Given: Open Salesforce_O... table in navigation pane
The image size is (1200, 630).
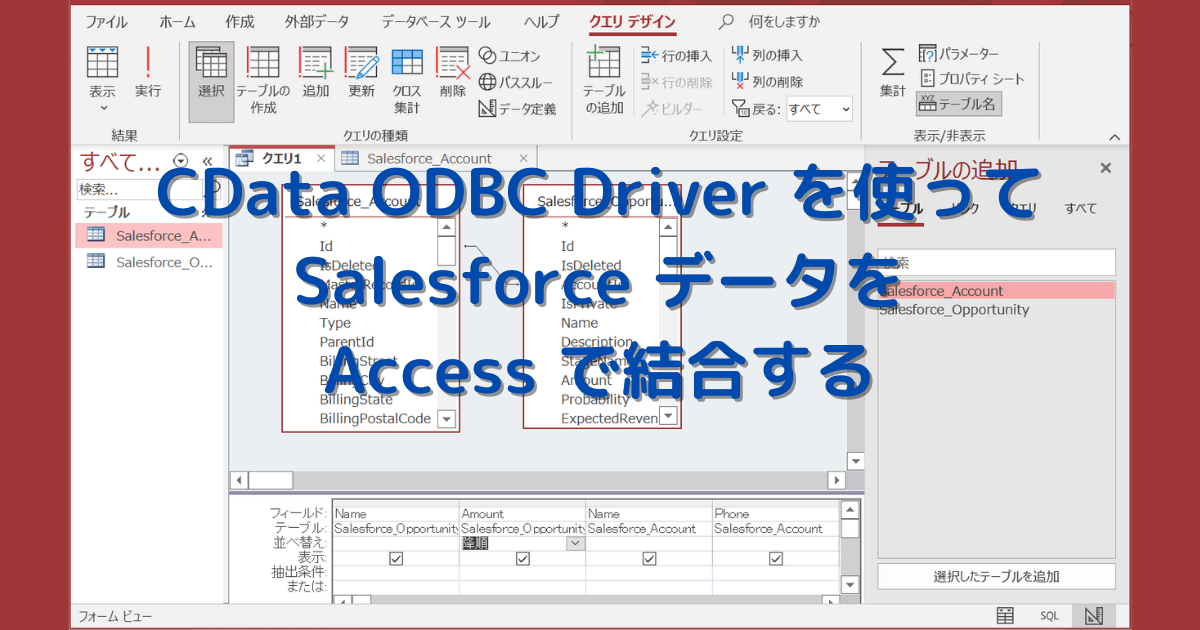Looking at the screenshot, I should pos(149,262).
